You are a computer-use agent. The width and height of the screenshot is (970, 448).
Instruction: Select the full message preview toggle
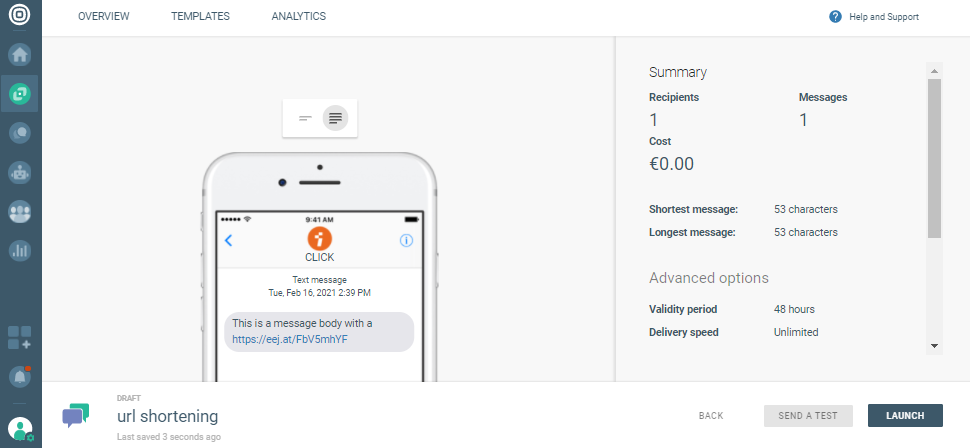tap(335, 118)
